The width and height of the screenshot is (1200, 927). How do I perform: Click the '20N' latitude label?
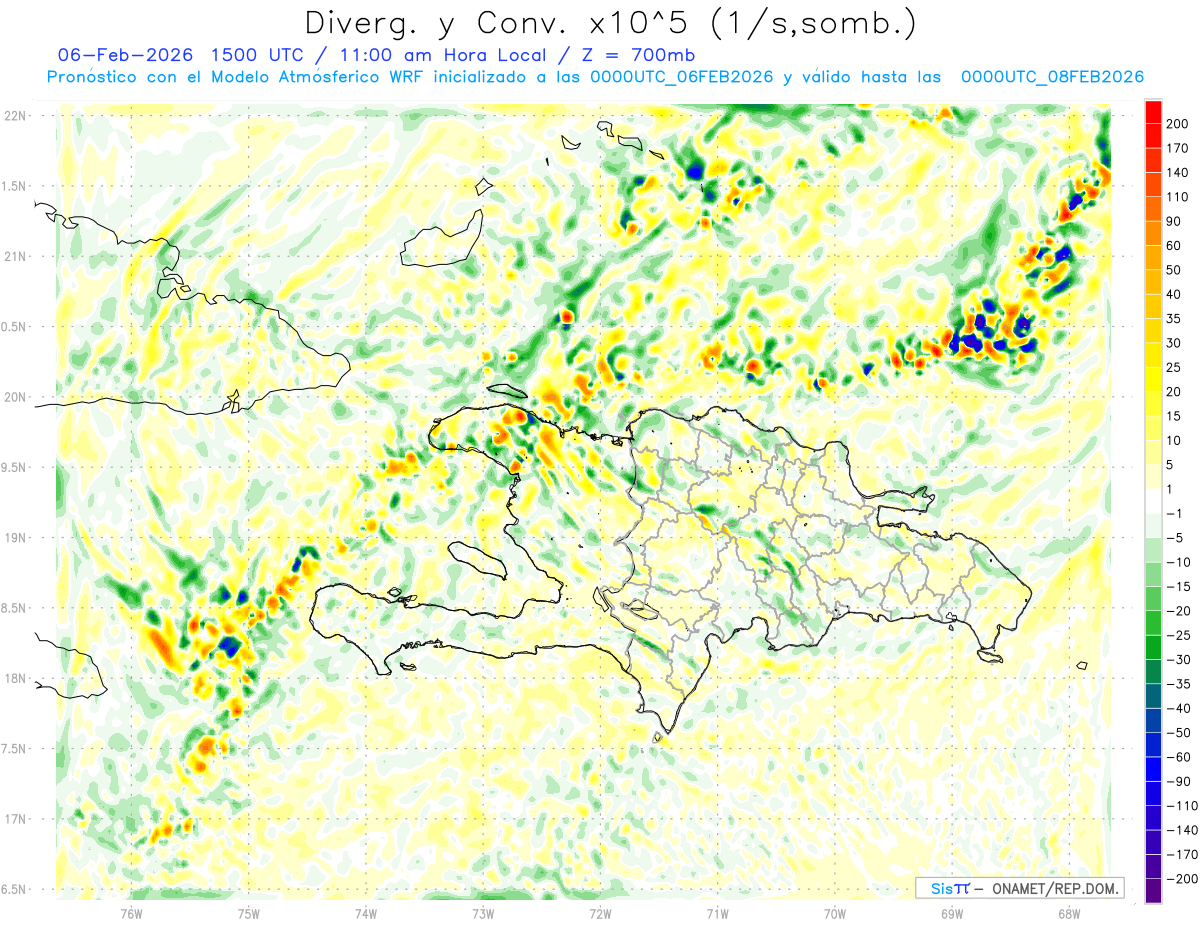coord(15,397)
